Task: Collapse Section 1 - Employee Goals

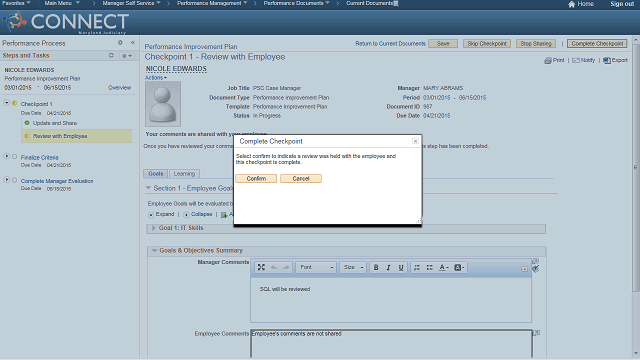Action: point(148,188)
